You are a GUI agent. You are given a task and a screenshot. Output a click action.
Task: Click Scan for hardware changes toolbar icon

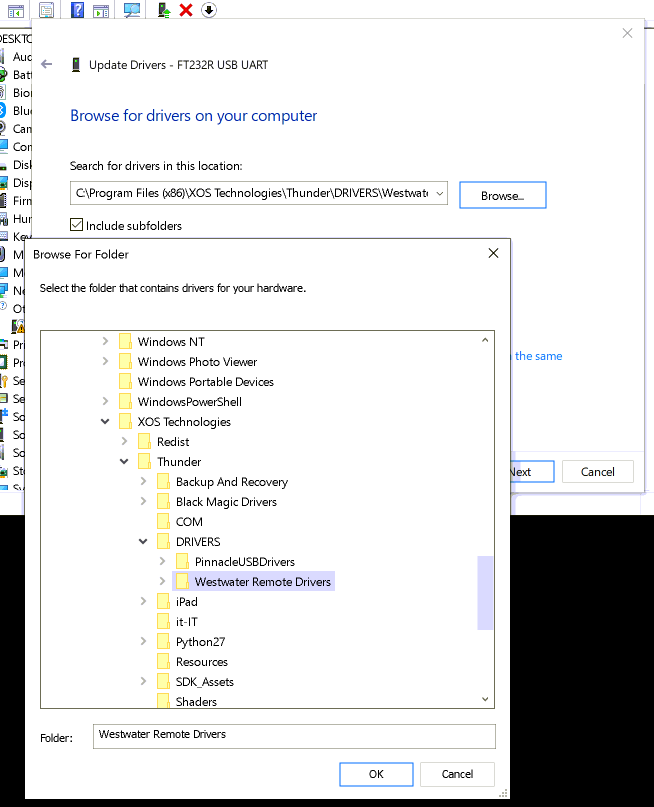click(x=132, y=10)
